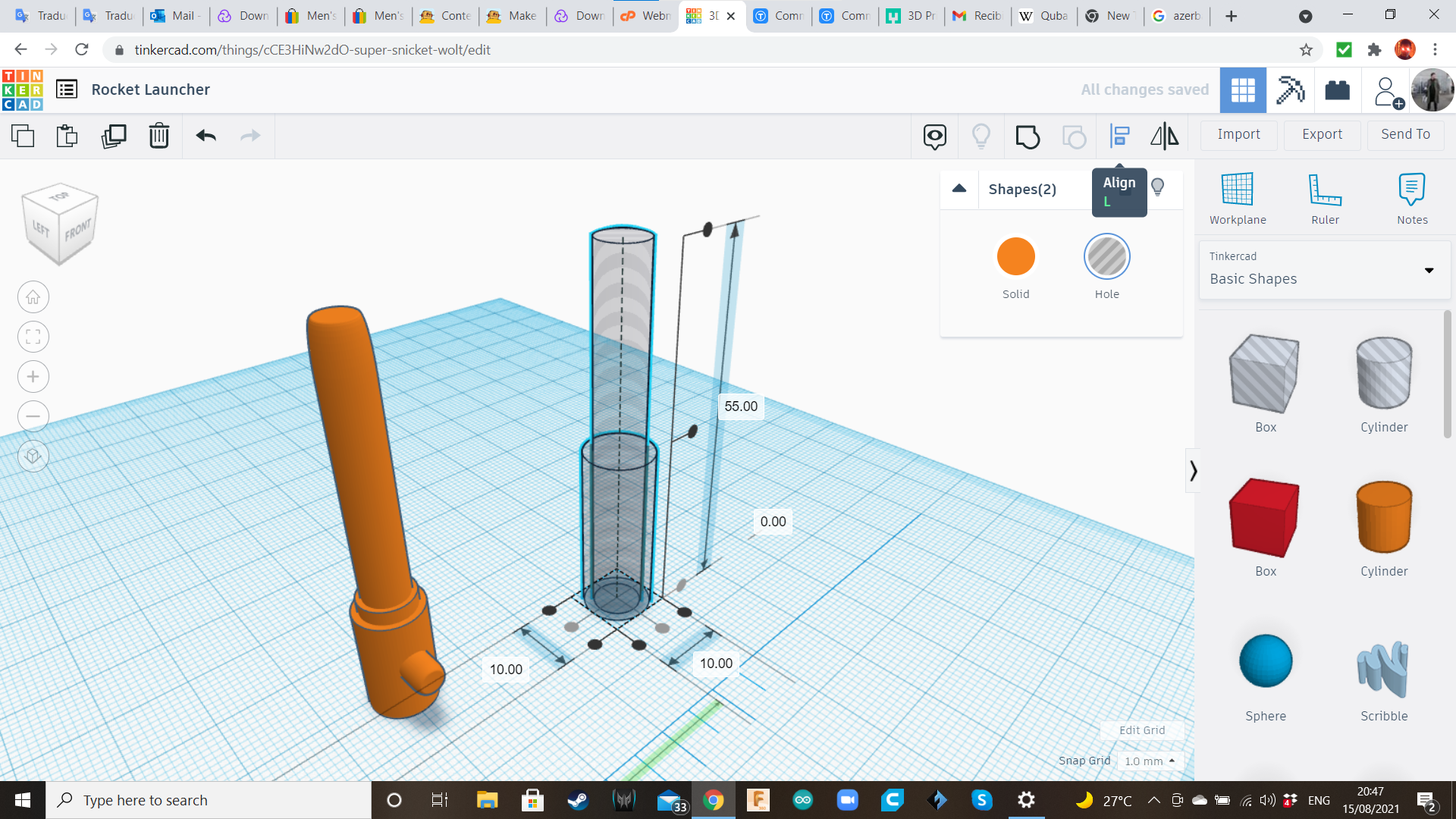
Task: Expand the Basic Shapes library dropdown
Action: pyautogui.click(x=1429, y=270)
